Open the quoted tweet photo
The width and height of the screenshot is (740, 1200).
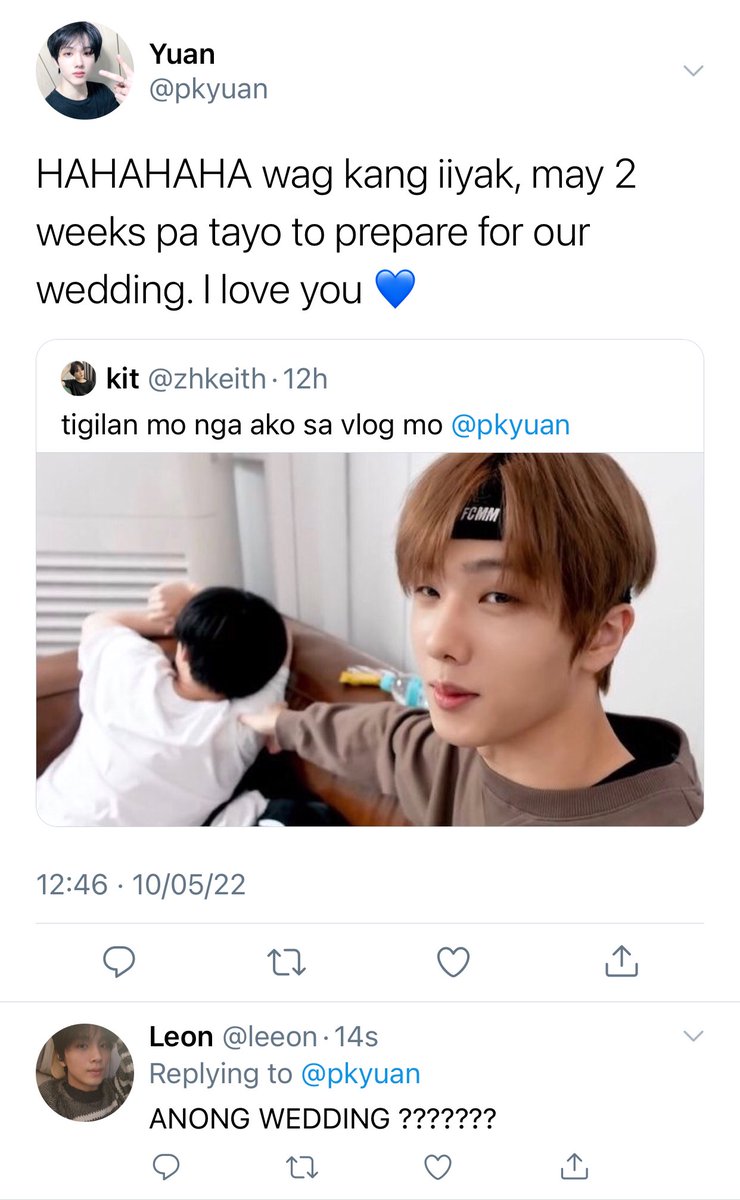[x=370, y=639]
